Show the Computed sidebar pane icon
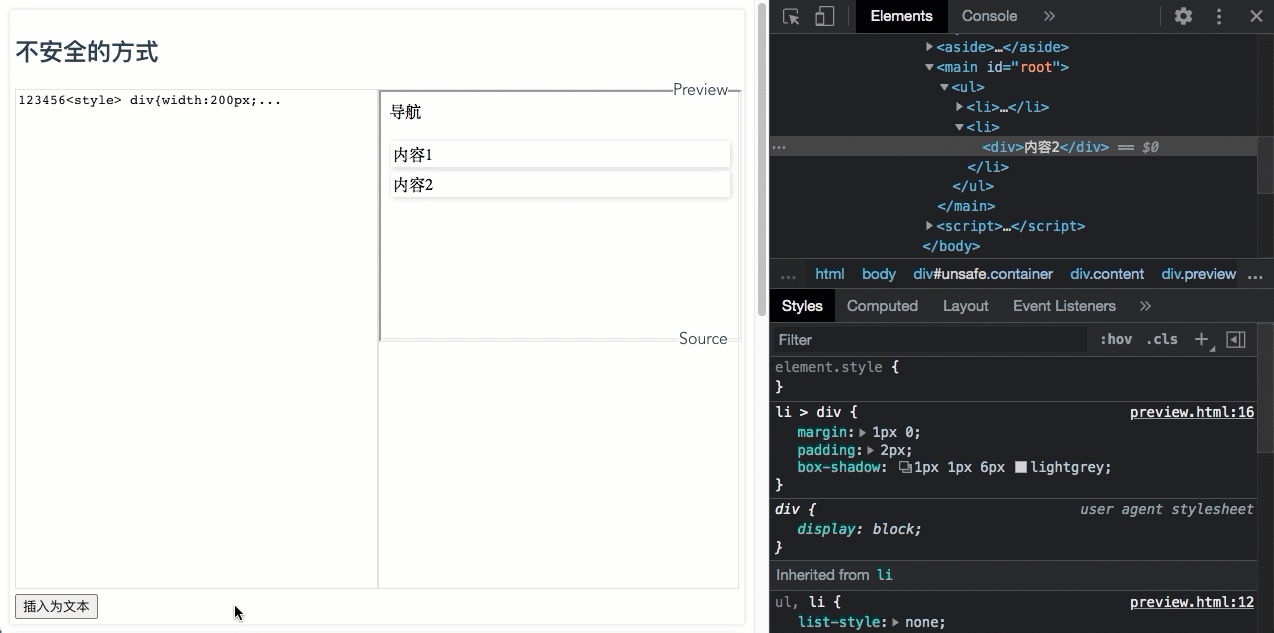1274x633 pixels. click(1235, 339)
